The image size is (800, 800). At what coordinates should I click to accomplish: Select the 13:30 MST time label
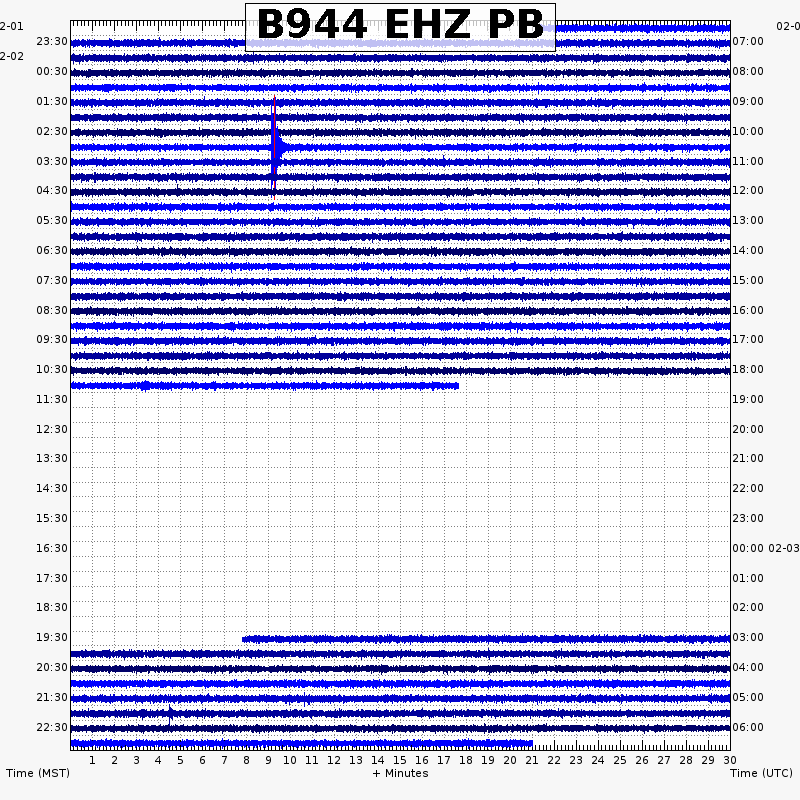coord(52,458)
